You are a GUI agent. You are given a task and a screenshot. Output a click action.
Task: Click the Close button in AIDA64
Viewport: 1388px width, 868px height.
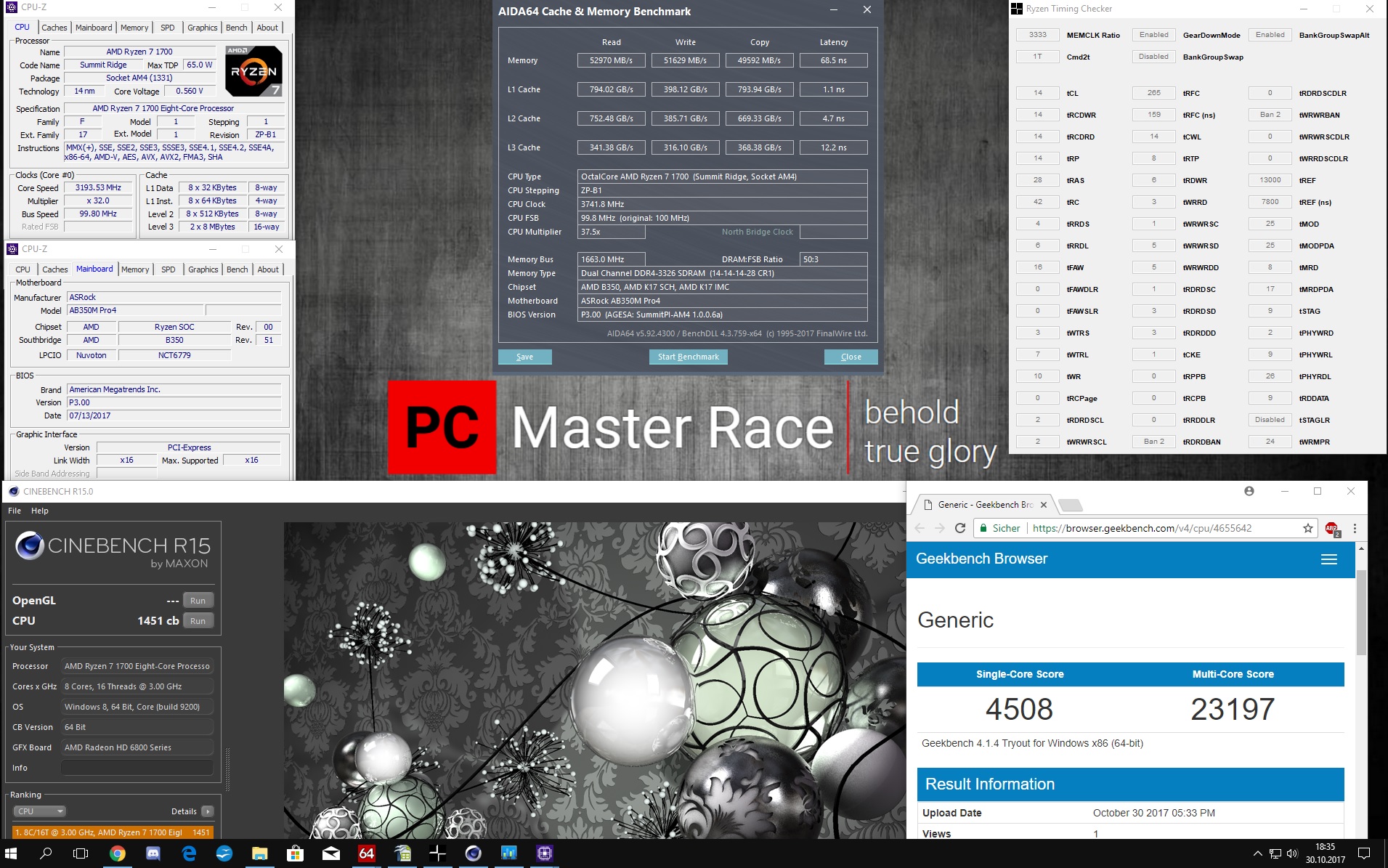[x=851, y=357]
